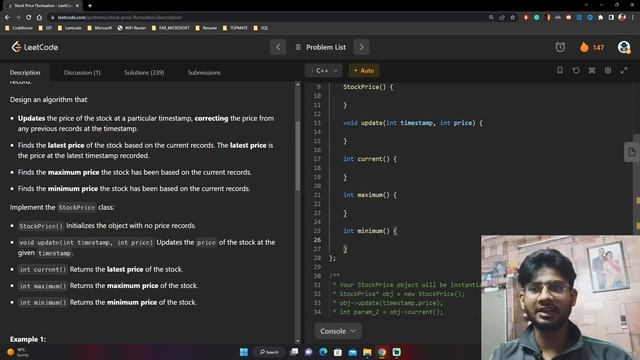
Task: Open the Solutions (339) tab
Action: click(x=144, y=72)
